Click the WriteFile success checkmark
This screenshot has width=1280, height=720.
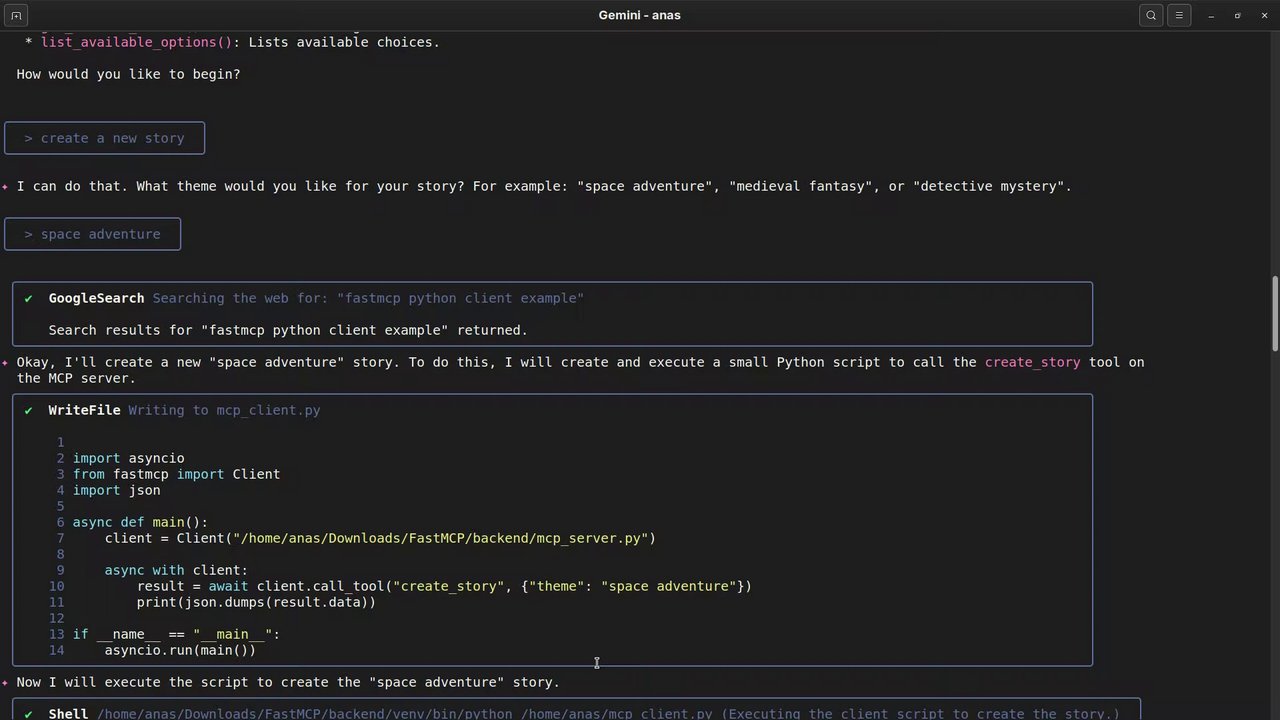click(x=28, y=410)
